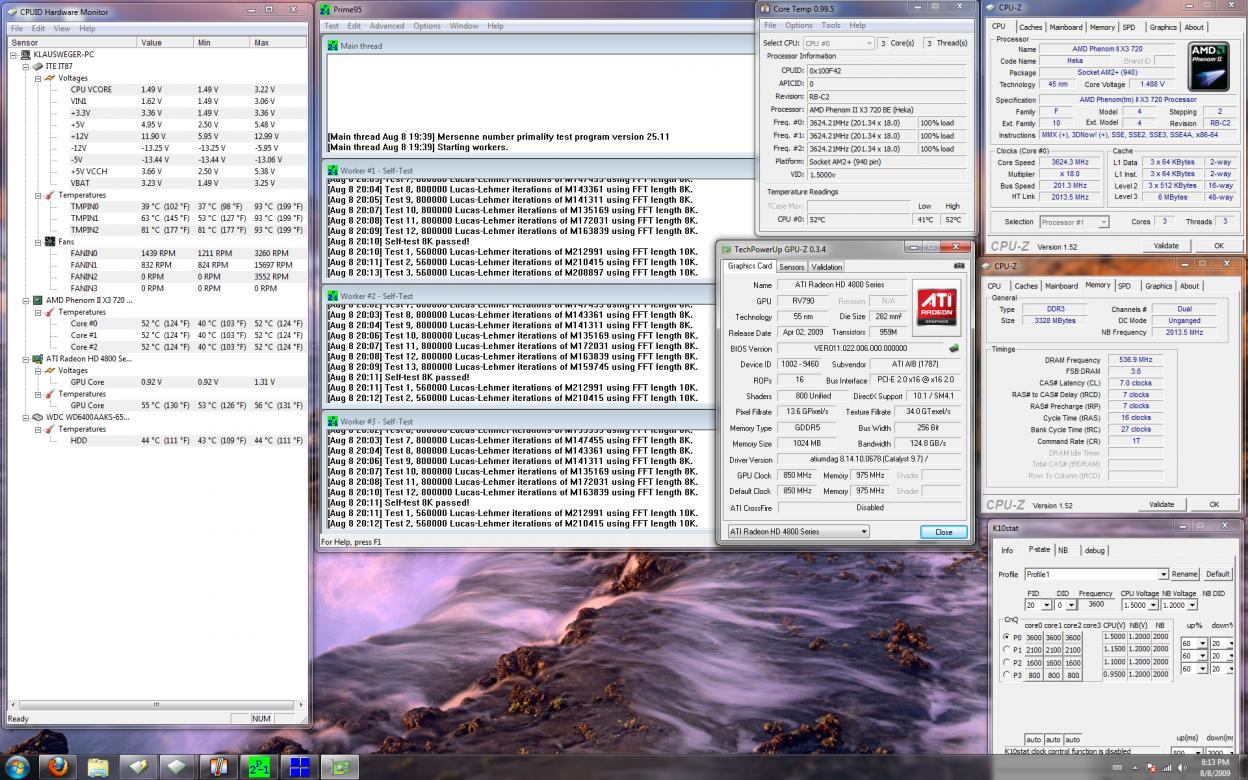Click the ATI Radeon HD 4800 card icon
Viewport: 1248px width, 780px height.
point(37,358)
